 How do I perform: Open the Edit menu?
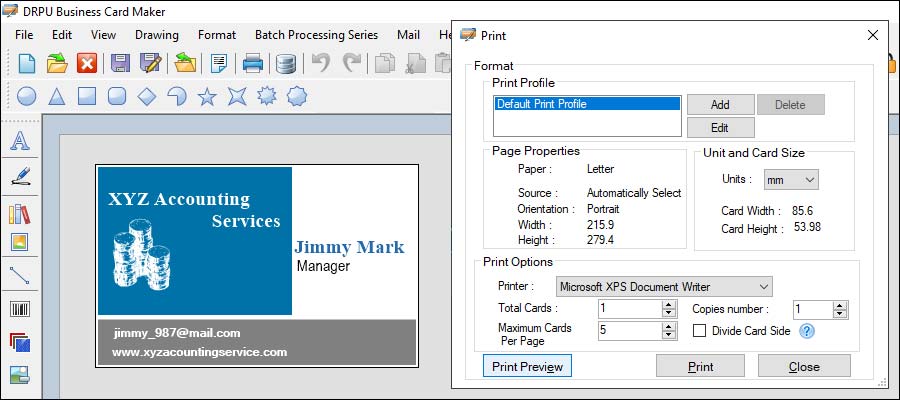tap(62, 35)
